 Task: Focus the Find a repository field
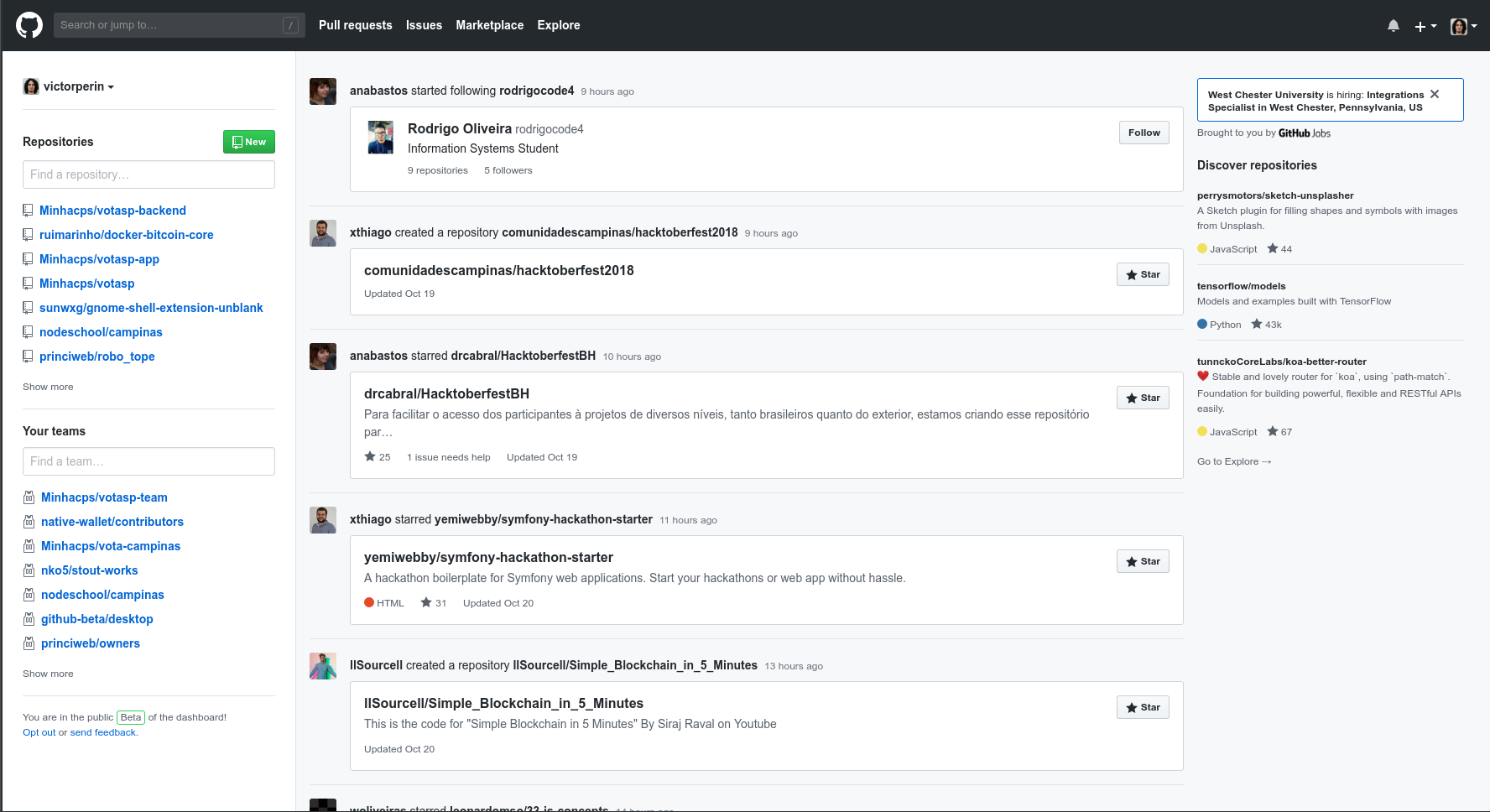pos(148,174)
